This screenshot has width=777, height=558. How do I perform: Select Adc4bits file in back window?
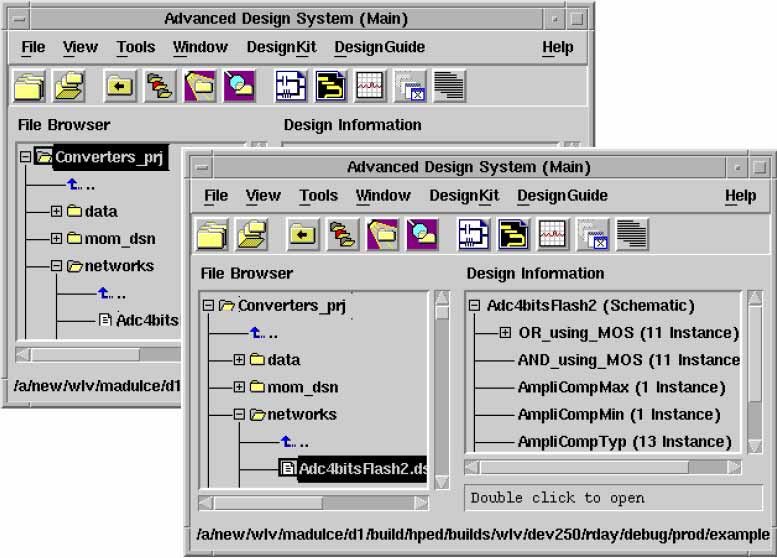click(x=140, y=320)
